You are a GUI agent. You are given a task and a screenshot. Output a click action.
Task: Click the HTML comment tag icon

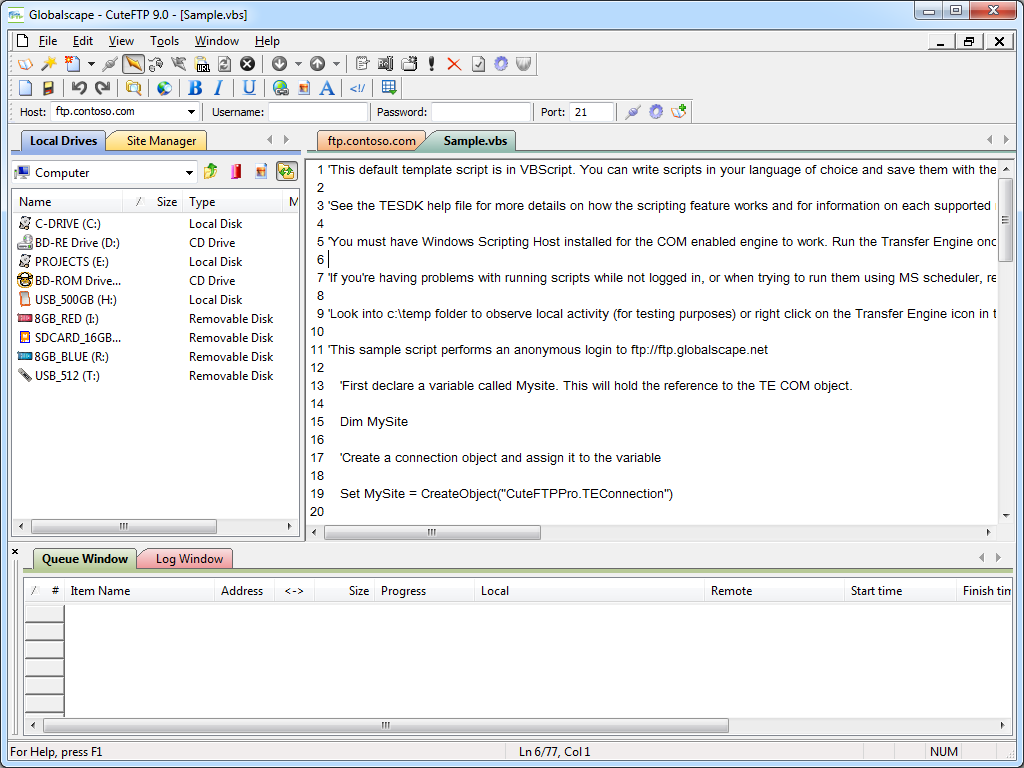pos(357,88)
